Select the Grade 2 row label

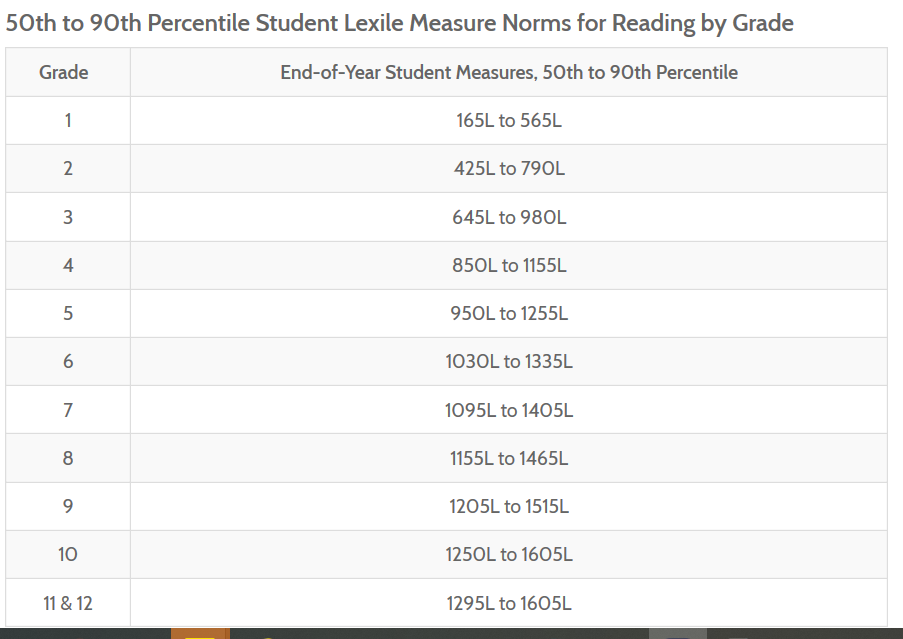68,168
